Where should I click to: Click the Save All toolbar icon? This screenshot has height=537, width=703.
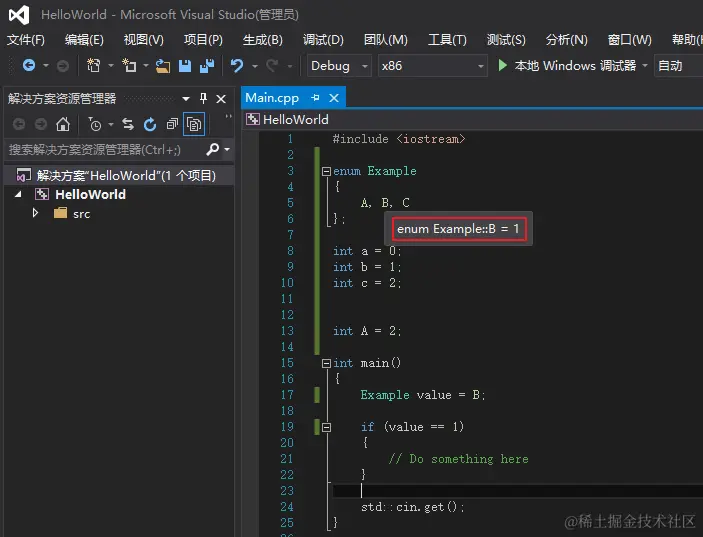(x=207, y=66)
